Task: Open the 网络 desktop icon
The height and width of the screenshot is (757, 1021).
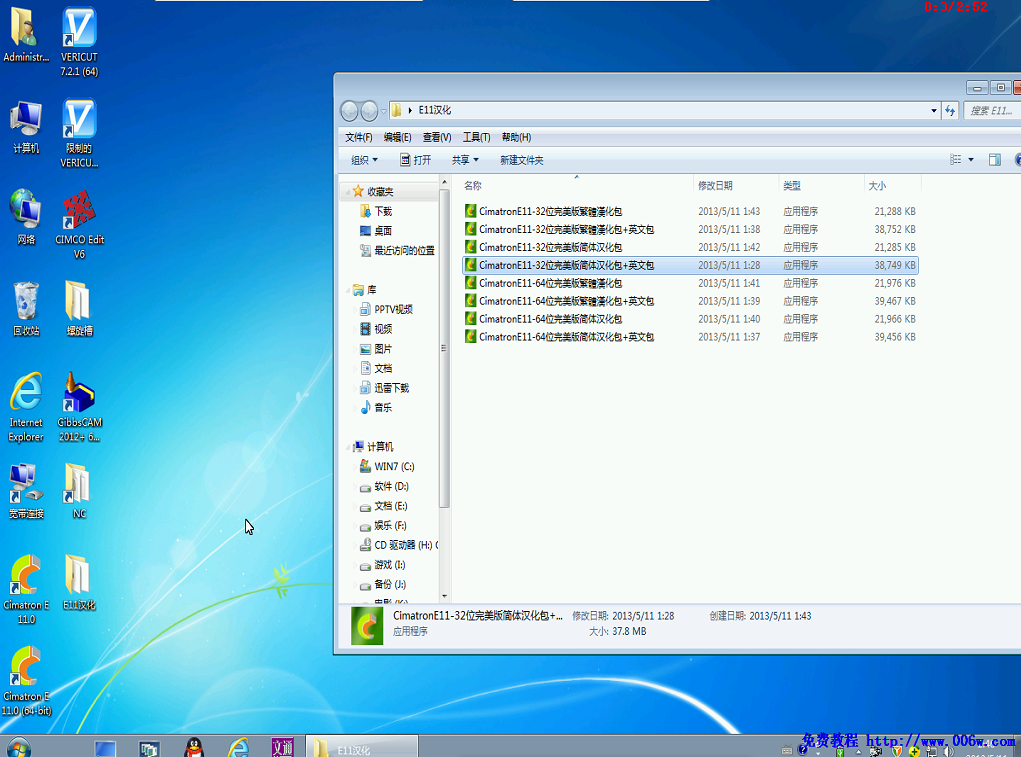Action: (26, 217)
